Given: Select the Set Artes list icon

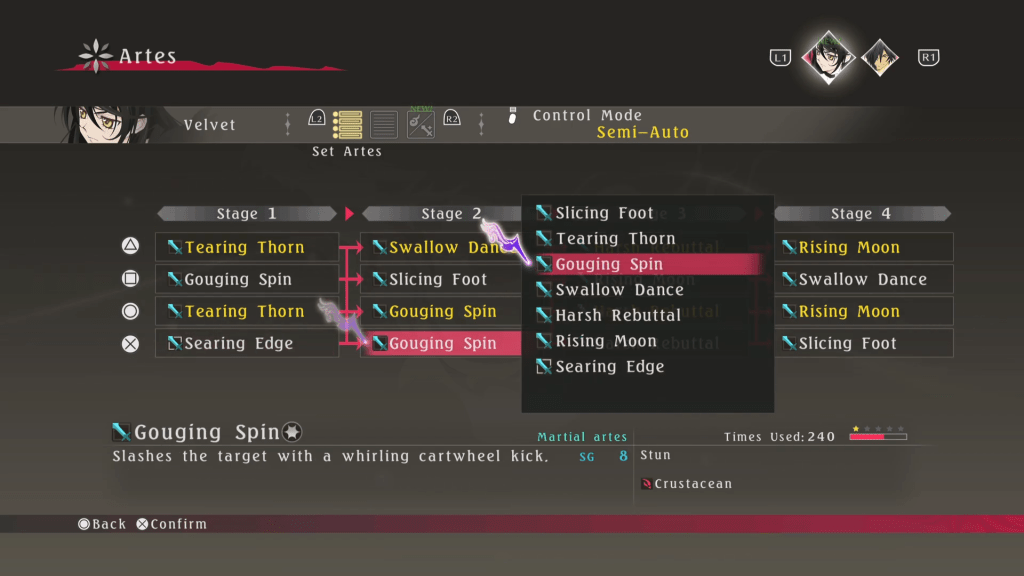Looking at the screenshot, I should point(348,124).
